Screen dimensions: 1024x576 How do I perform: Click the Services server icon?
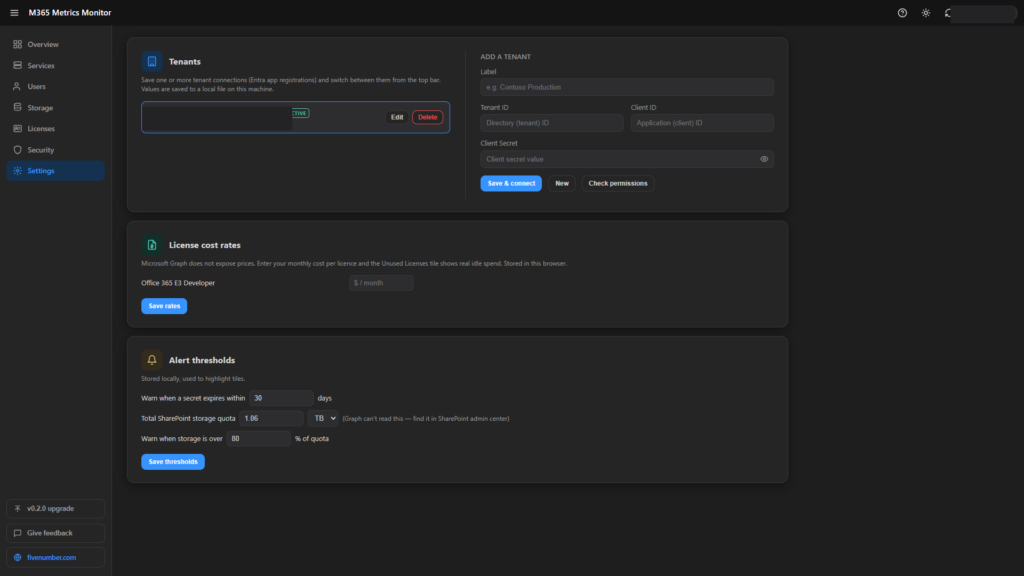[18, 65]
